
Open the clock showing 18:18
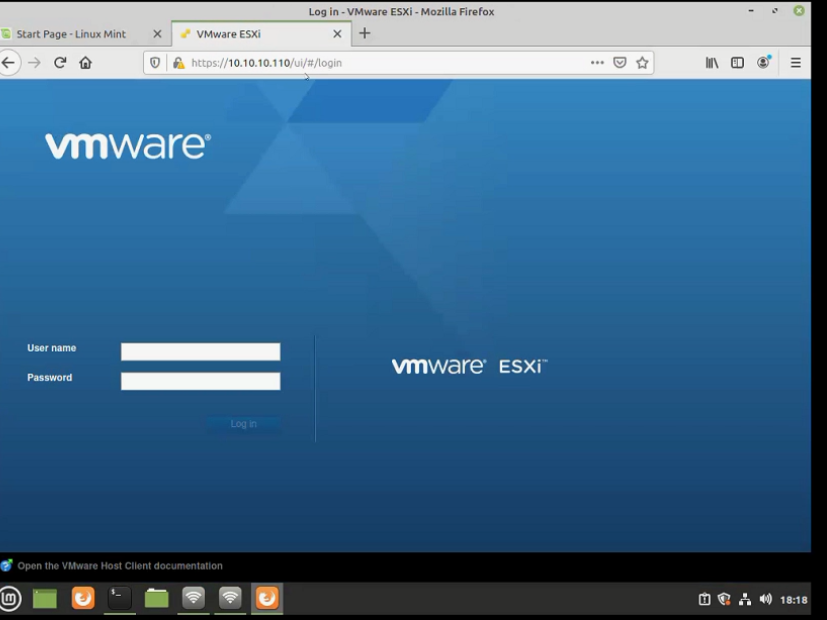pos(793,600)
